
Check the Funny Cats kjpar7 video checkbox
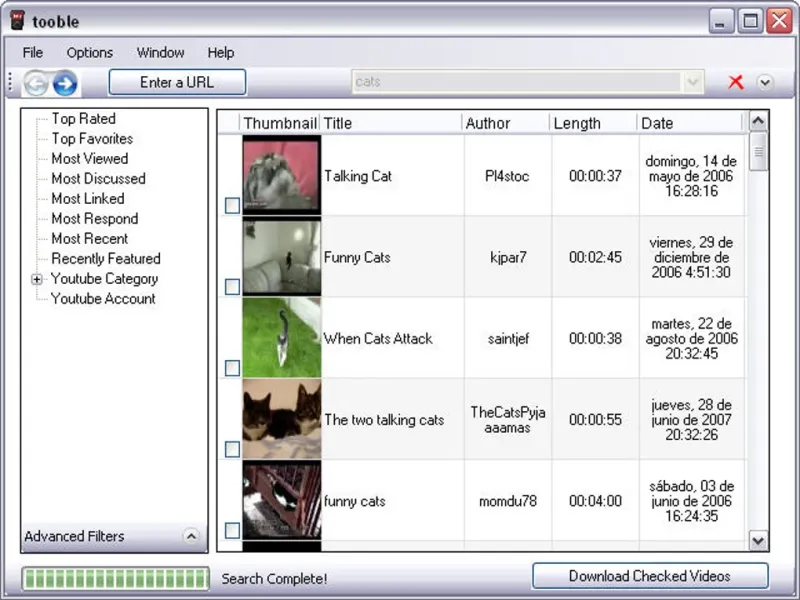click(232, 287)
